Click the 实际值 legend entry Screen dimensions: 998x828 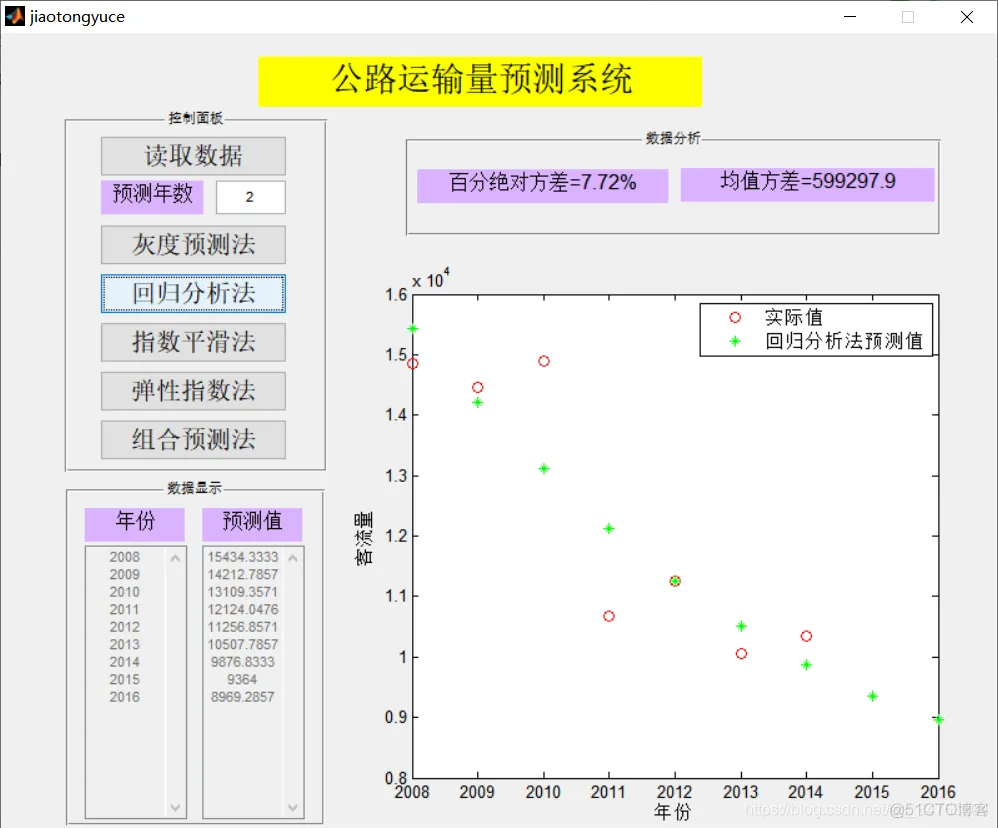pyautogui.click(x=795, y=317)
